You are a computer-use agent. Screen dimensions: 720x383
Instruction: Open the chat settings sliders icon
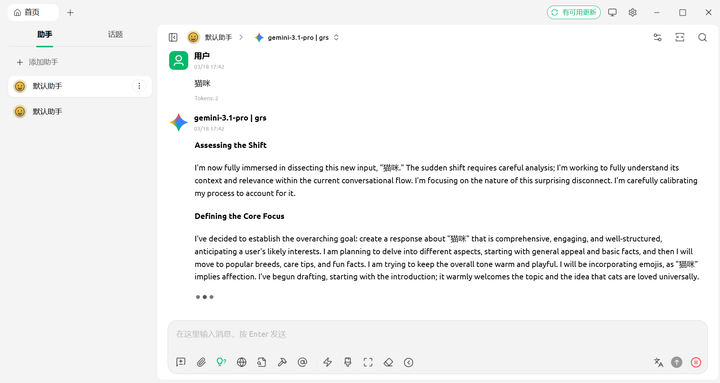point(658,38)
